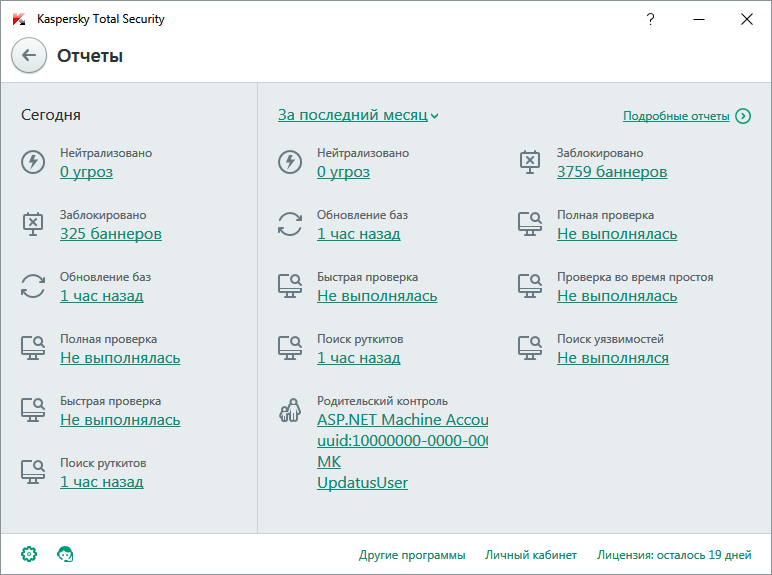Open monthly Поиск руткитов 1 час назад link
Screen dimensions: 772x575
(x=358, y=358)
